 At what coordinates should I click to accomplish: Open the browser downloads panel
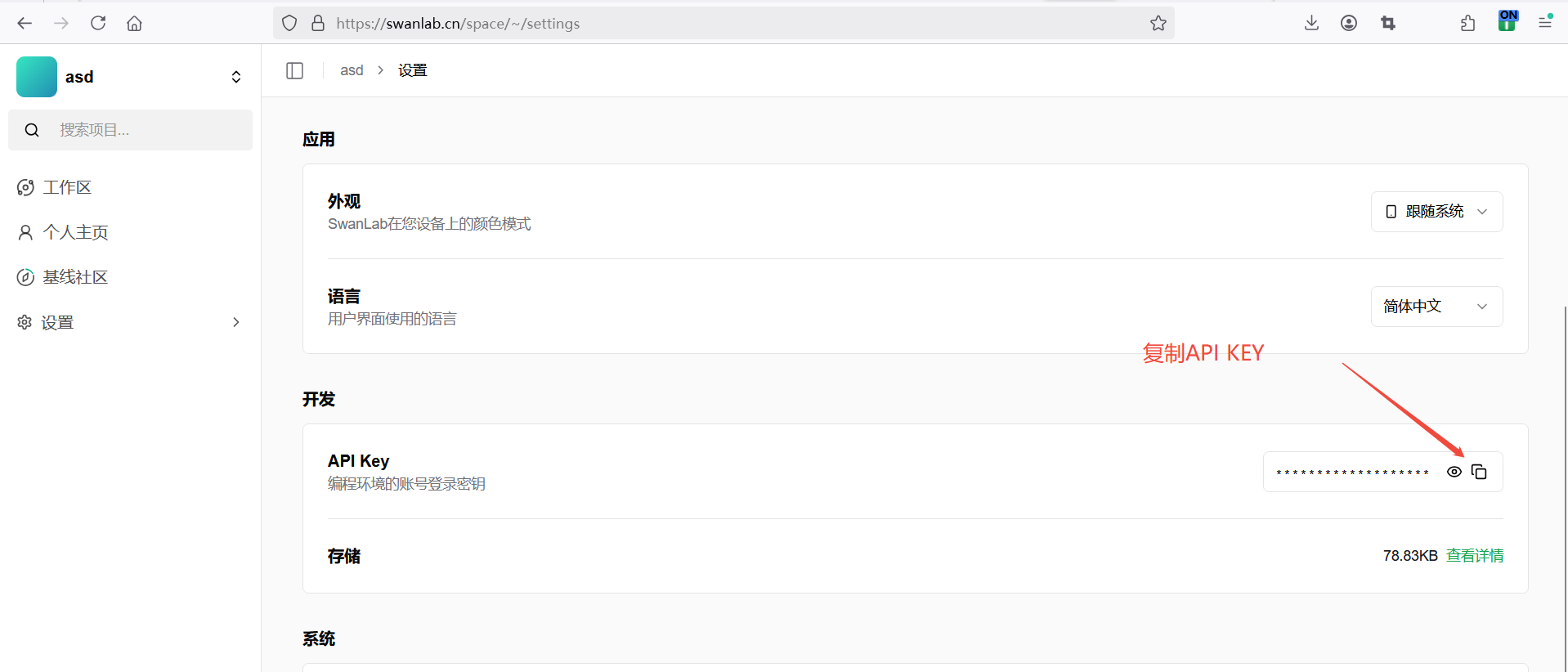click(1311, 23)
